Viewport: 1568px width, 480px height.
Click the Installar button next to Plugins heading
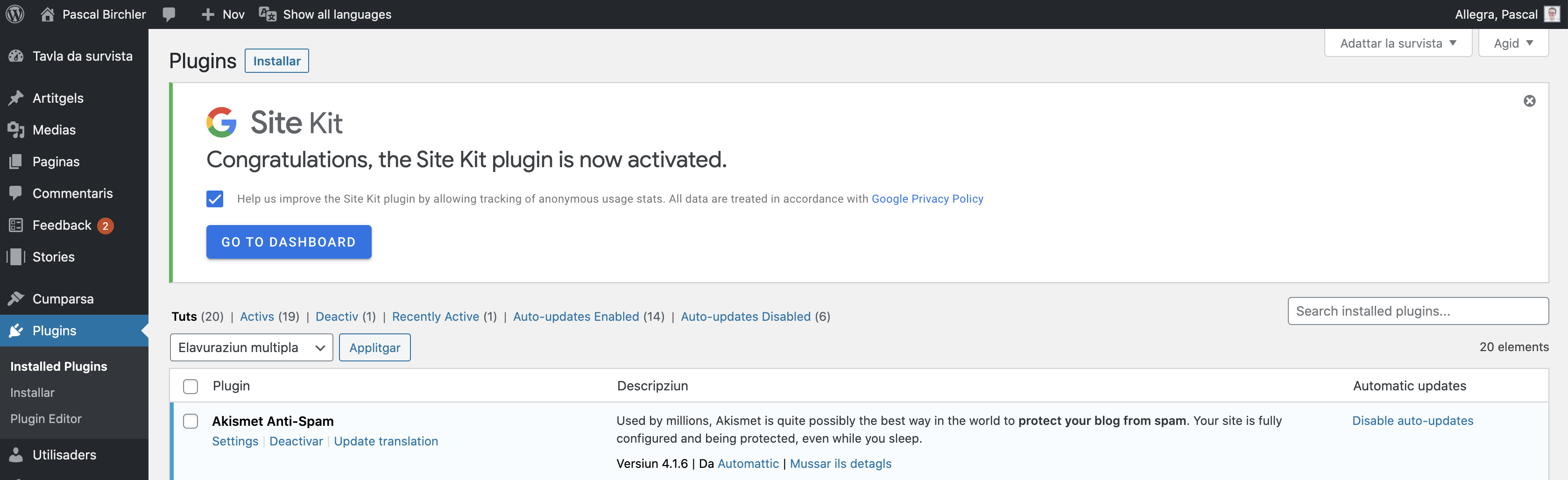tap(277, 61)
